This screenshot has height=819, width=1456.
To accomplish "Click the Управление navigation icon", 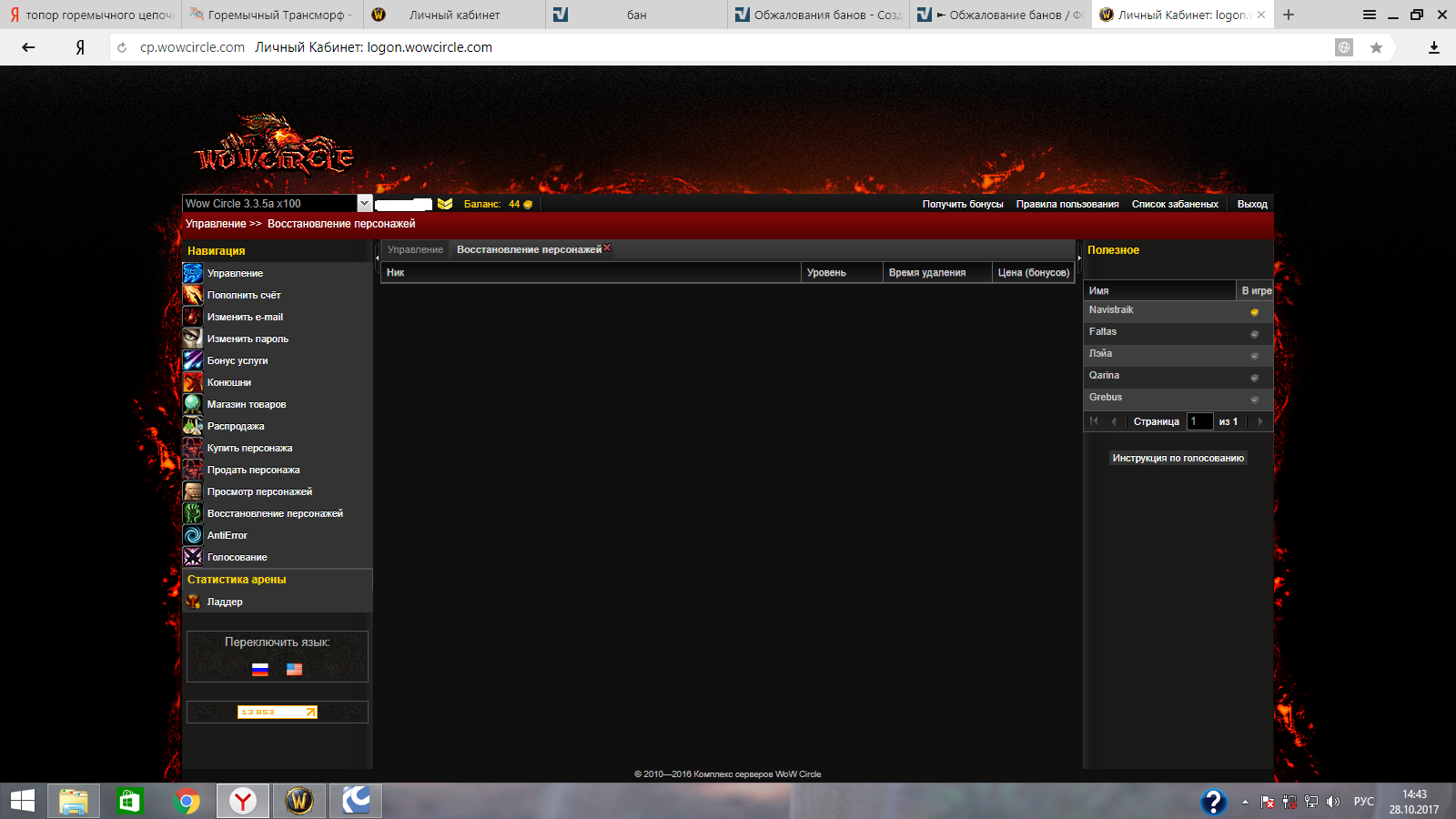I will [193, 273].
